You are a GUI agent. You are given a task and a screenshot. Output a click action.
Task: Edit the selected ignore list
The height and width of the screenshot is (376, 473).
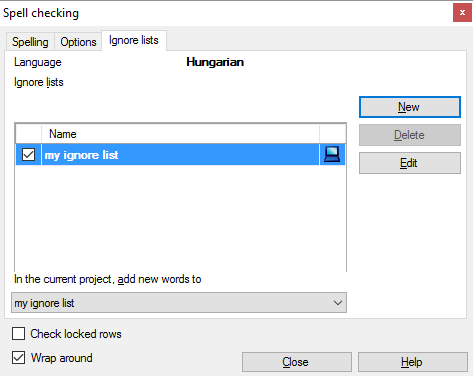coord(410,163)
